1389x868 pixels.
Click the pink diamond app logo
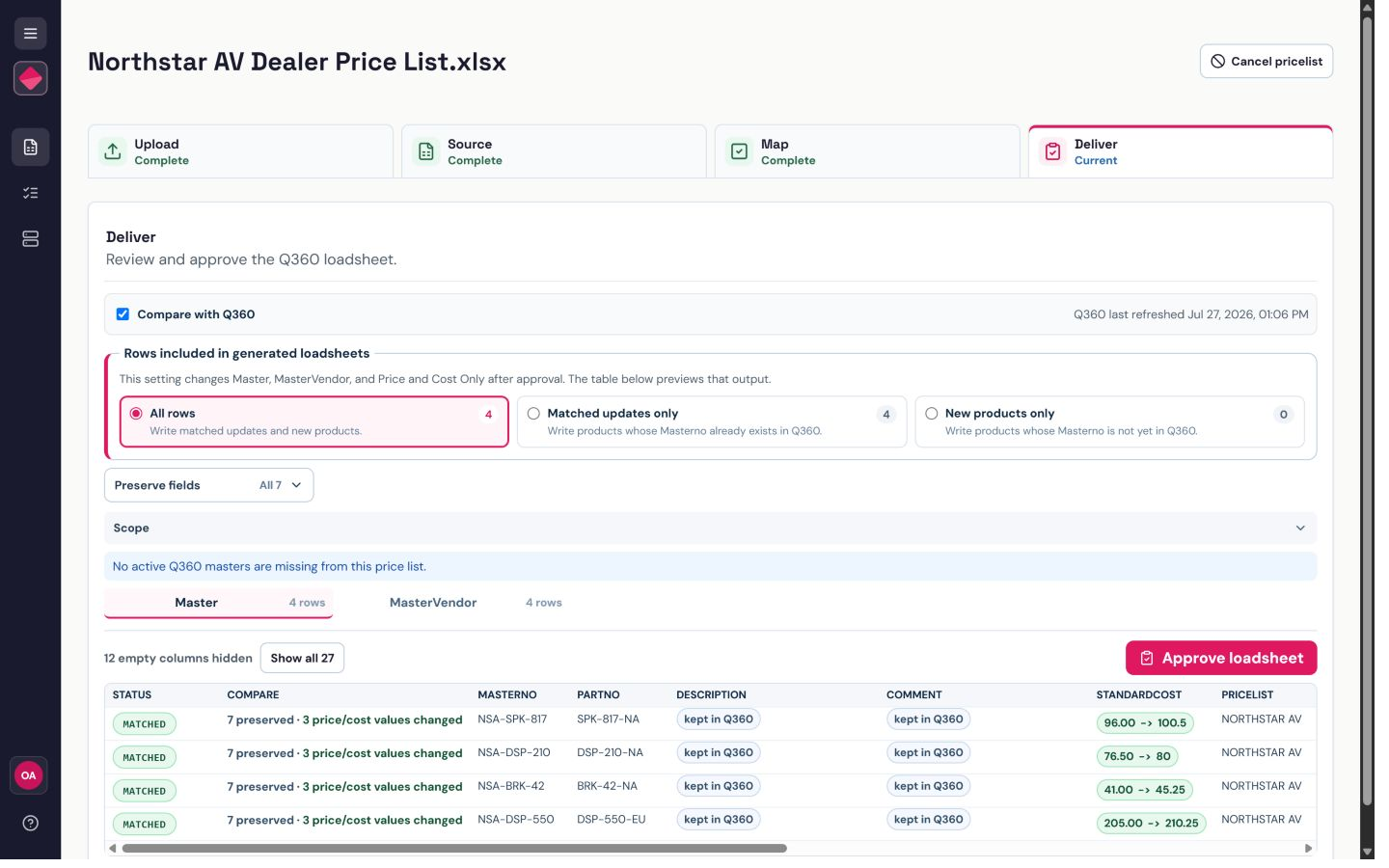click(x=30, y=78)
